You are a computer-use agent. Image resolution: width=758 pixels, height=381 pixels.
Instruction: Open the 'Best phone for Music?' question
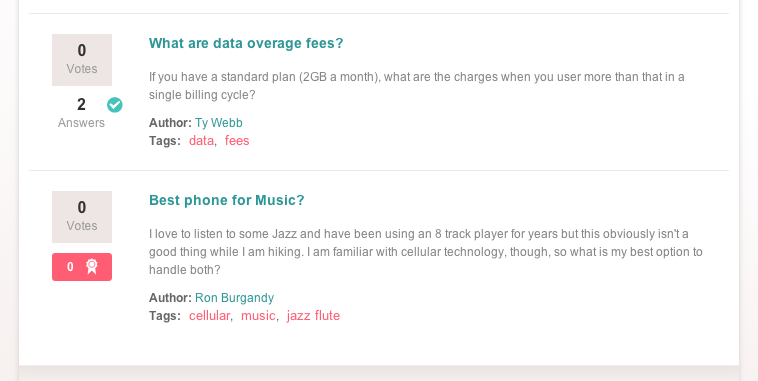pyautogui.click(x=227, y=200)
